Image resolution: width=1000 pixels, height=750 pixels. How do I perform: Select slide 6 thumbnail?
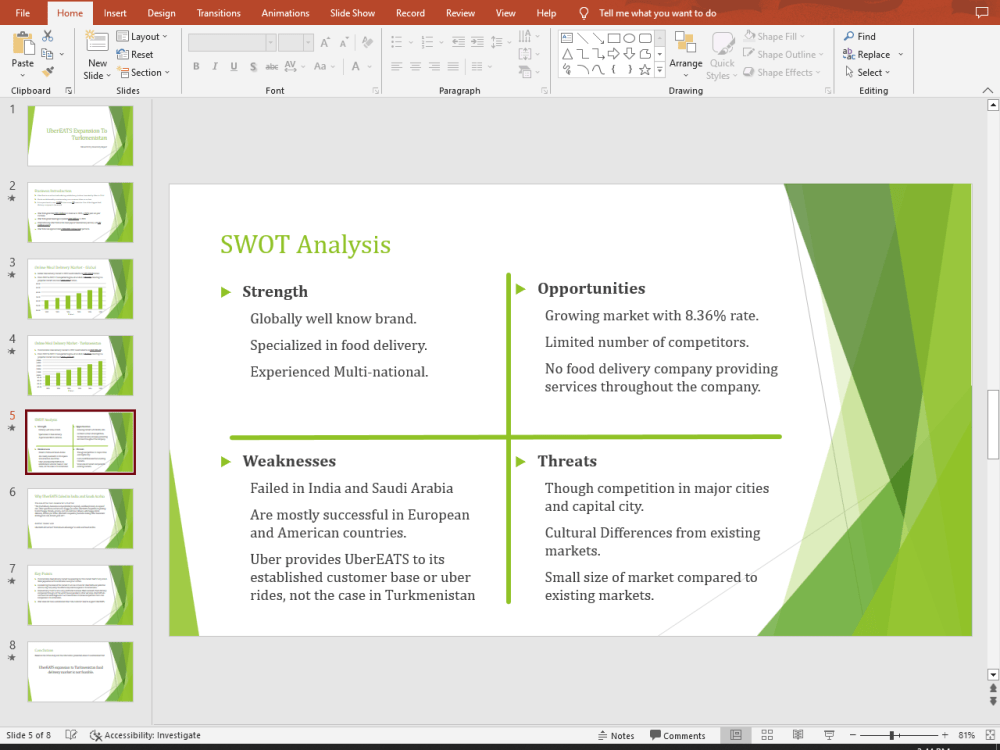(x=80, y=518)
